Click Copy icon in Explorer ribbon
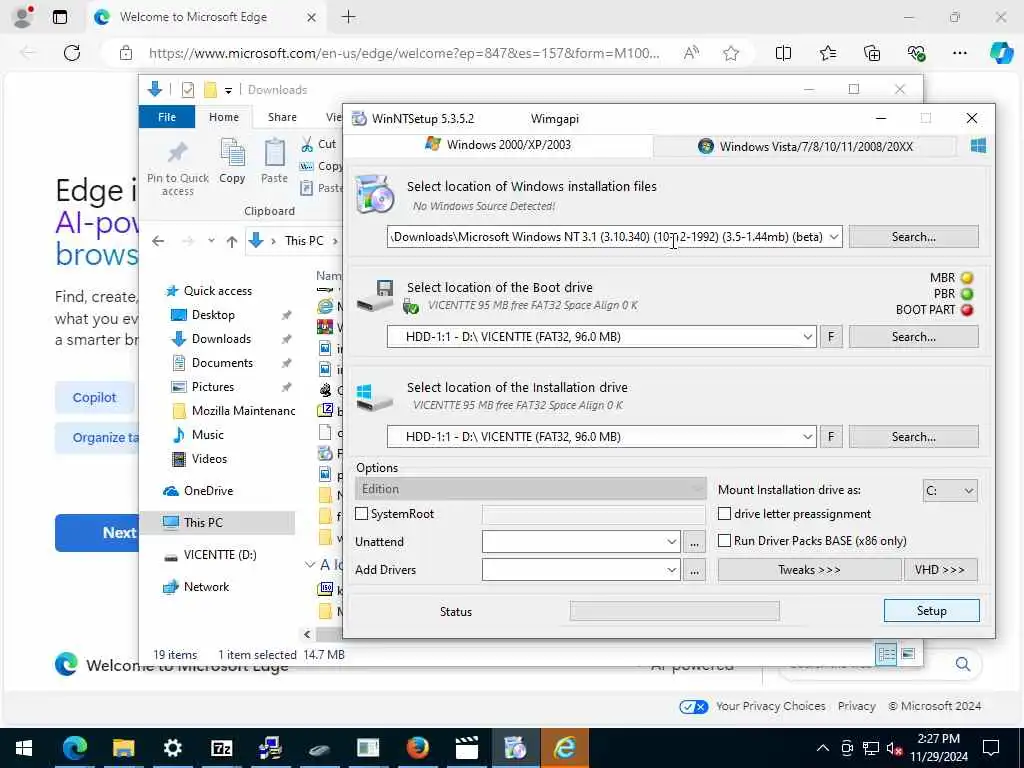Viewport: 1024px width, 768px height. click(x=232, y=161)
